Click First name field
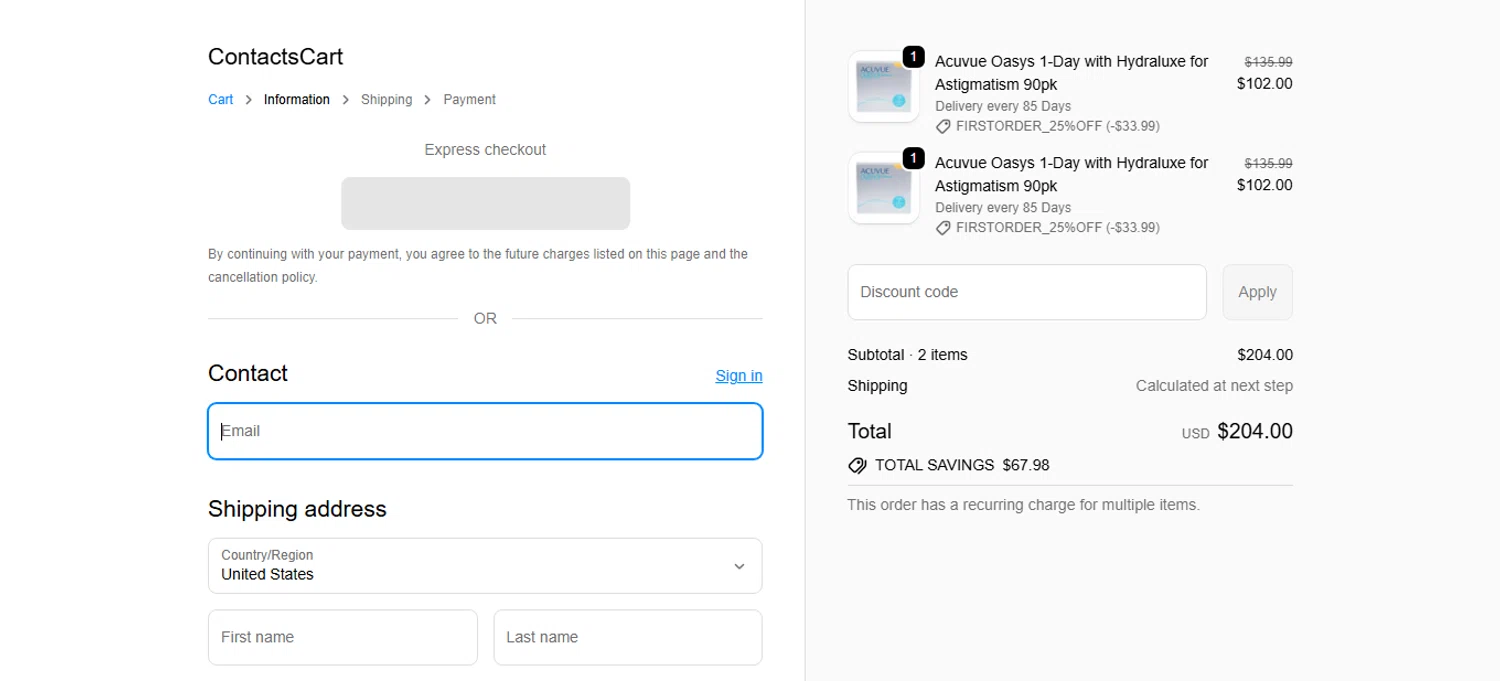This screenshot has width=1500, height=681. pos(343,637)
